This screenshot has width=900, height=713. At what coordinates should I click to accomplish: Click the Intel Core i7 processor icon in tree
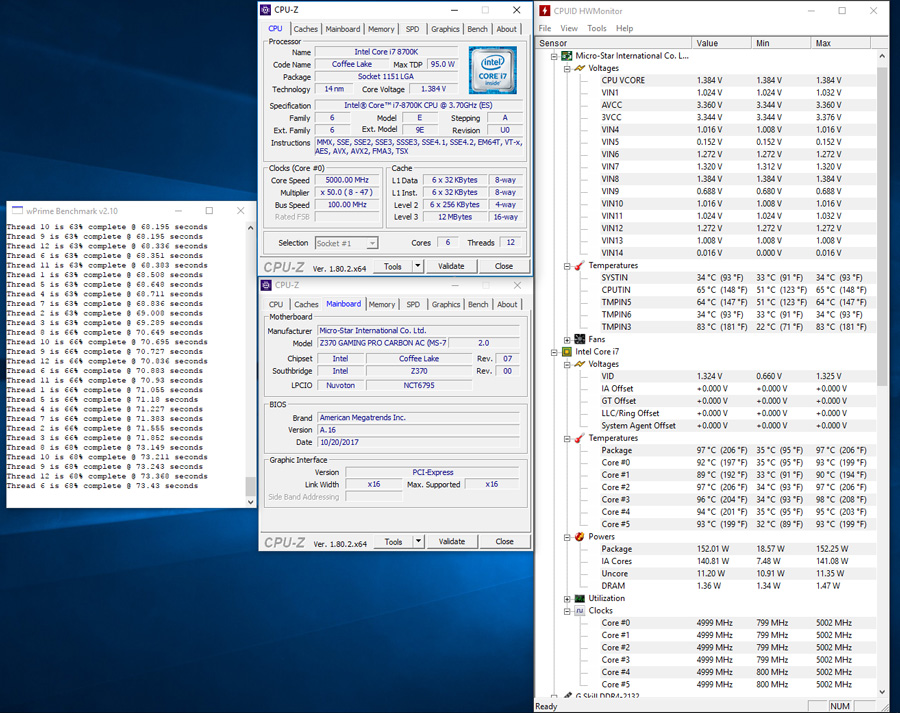tap(566, 352)
